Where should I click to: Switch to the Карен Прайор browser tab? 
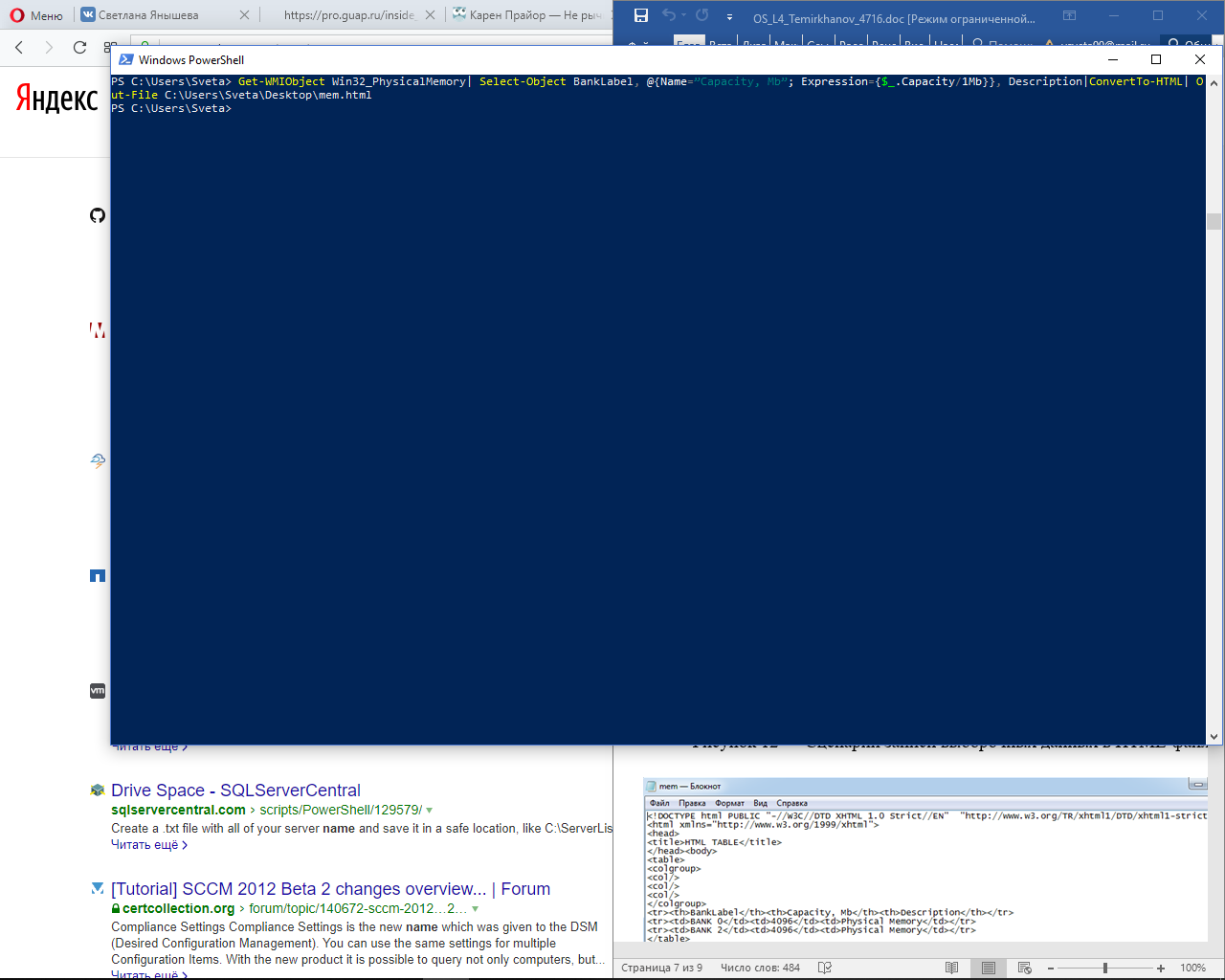(x=527, y=15)
